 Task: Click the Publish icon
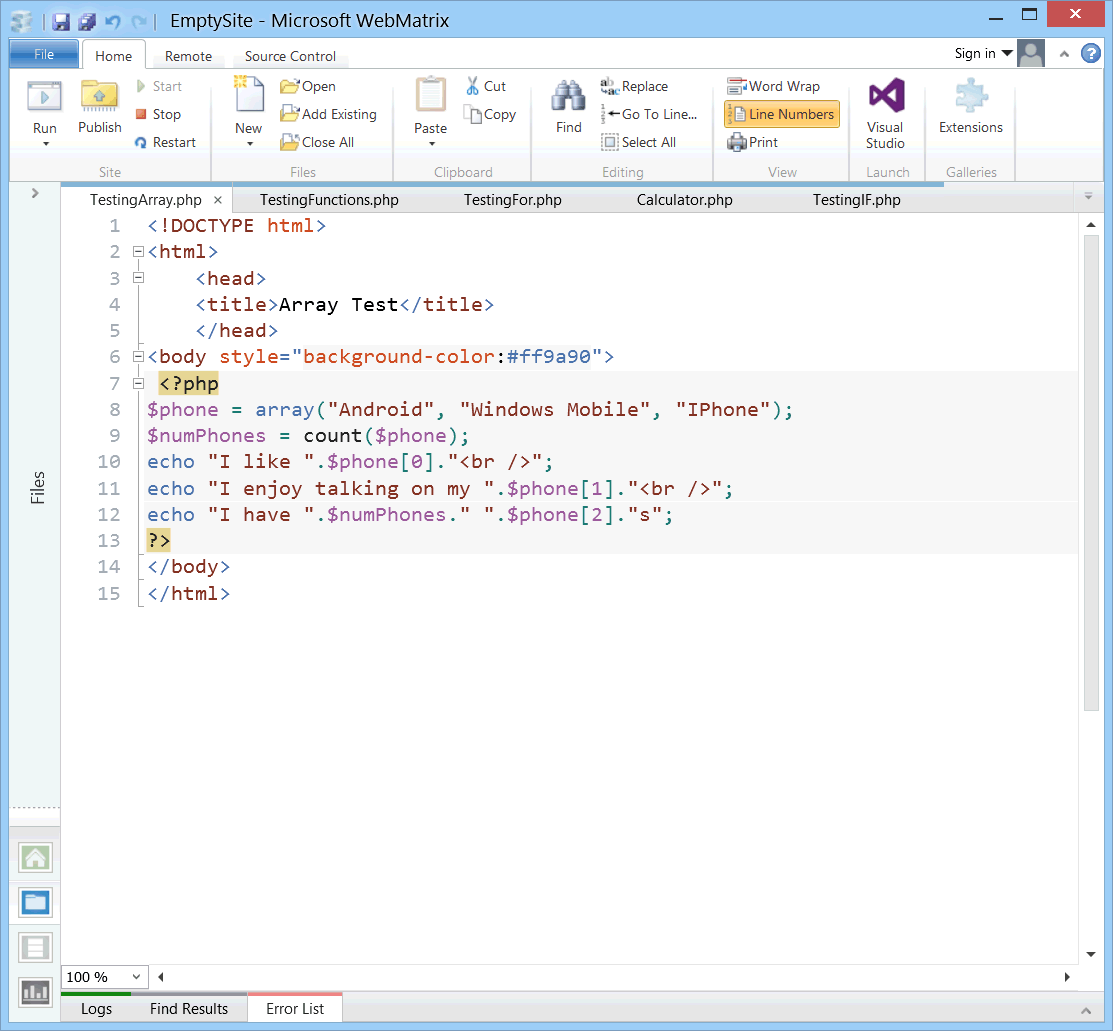[x=99, y=96]
